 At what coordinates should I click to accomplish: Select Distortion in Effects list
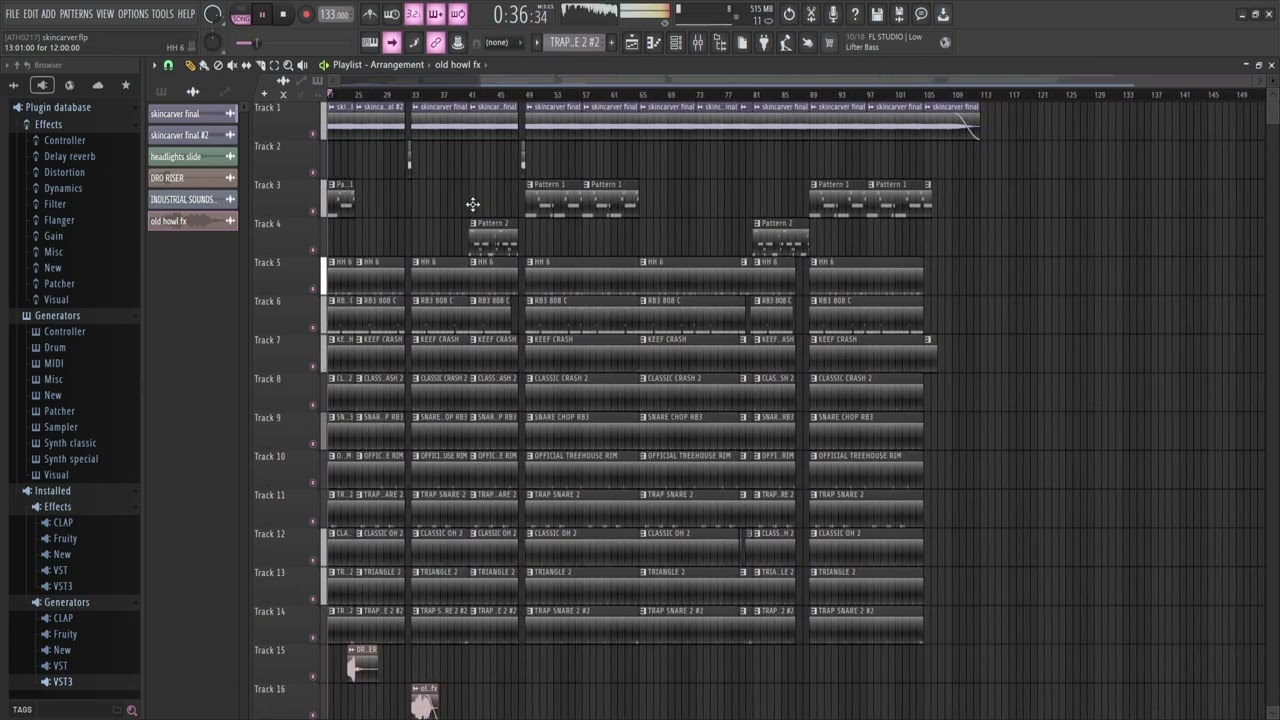[x=64, y=172]
